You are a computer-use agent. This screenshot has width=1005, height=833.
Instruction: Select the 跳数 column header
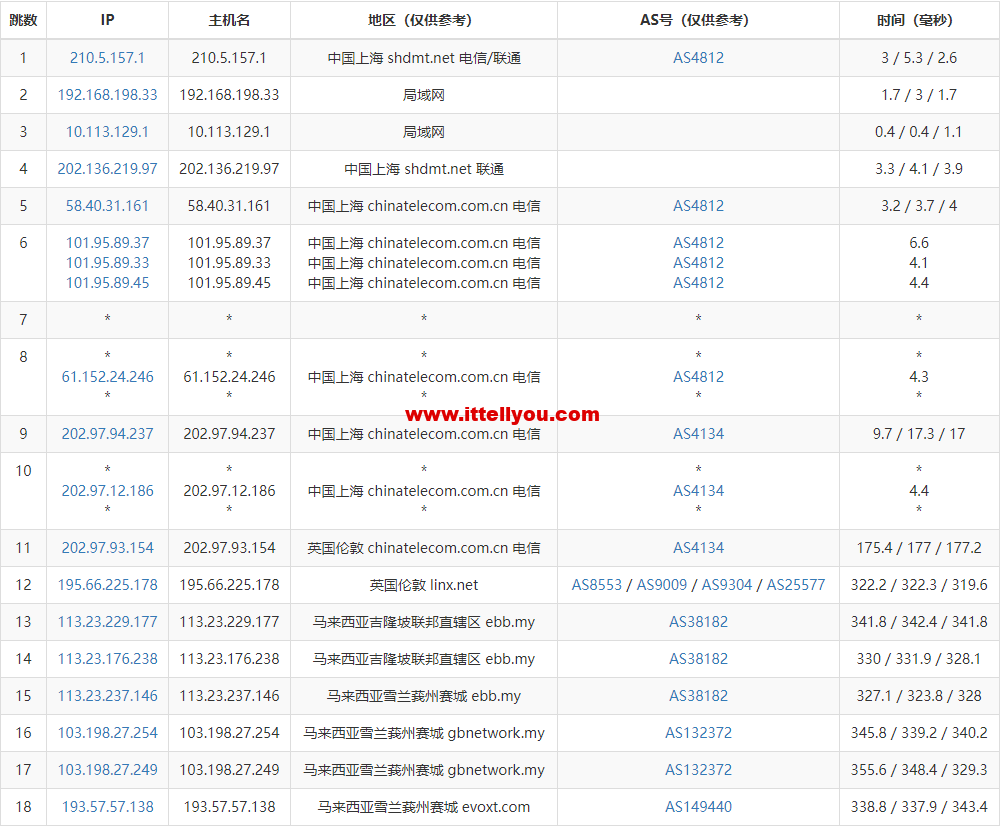pyautogui.click(x=23, y=21)
